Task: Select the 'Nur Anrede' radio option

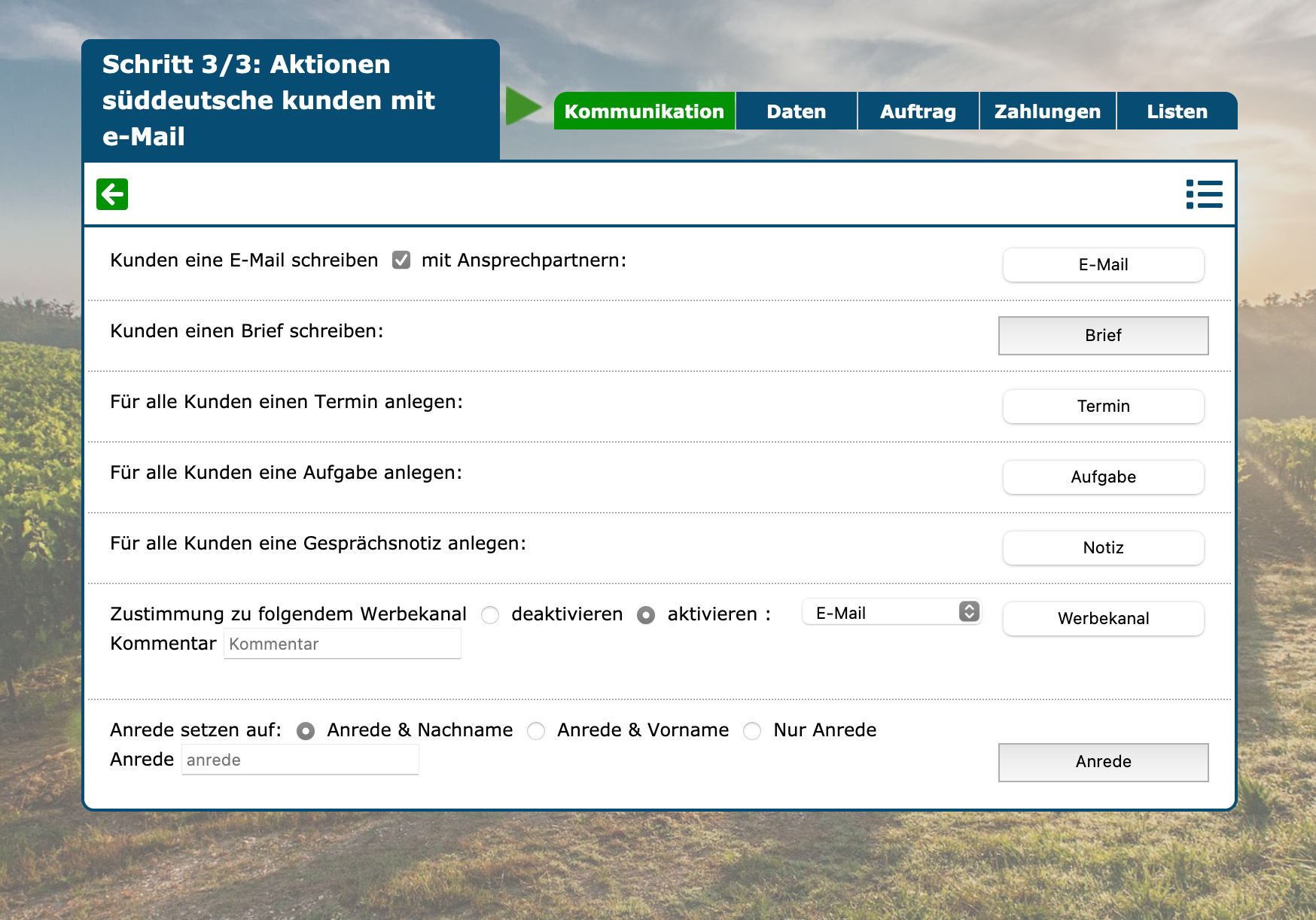Action: click(752, 731)
